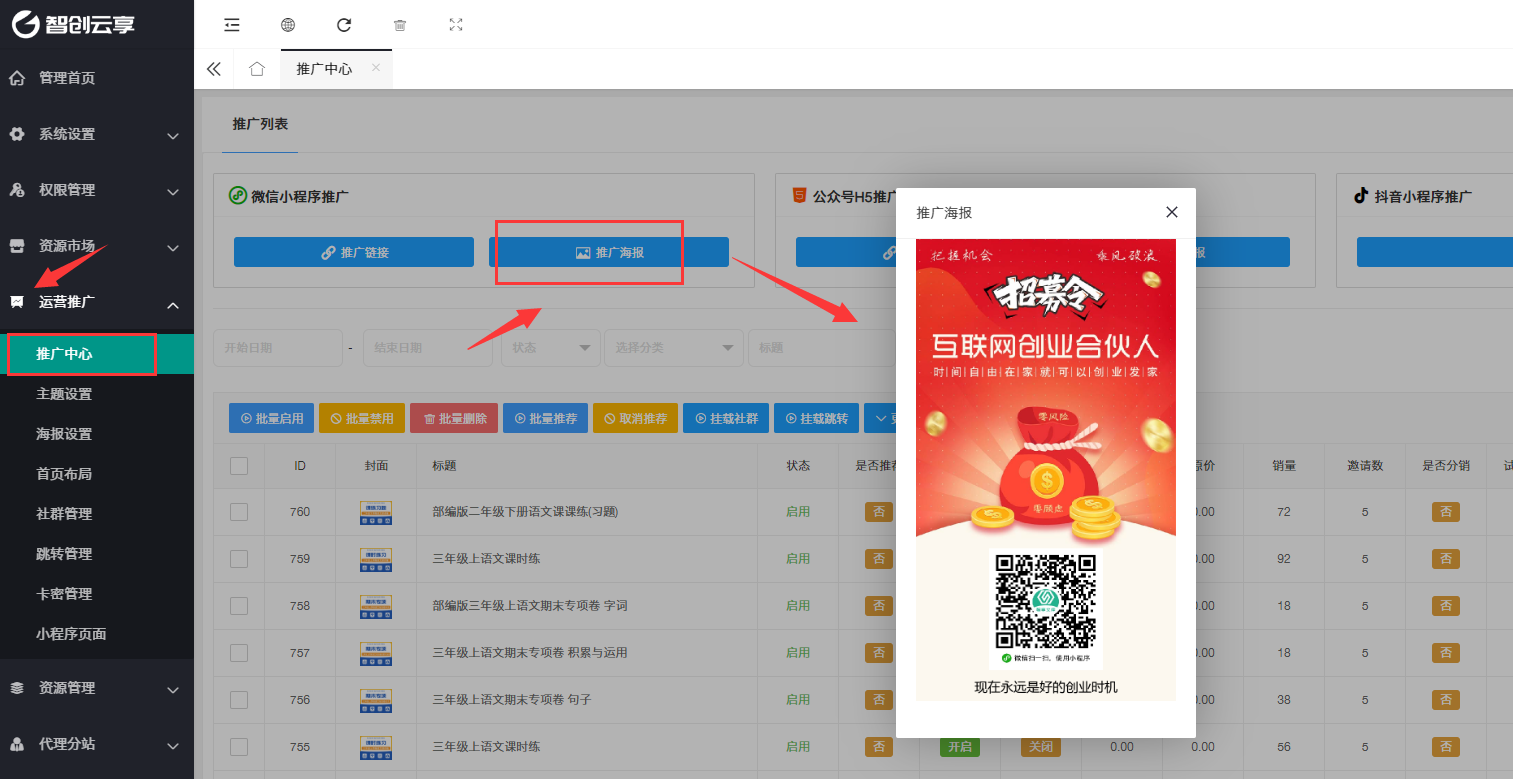
Task: Click 批量禁用 button
Action: pyautogui.click(x=362, y=418)
